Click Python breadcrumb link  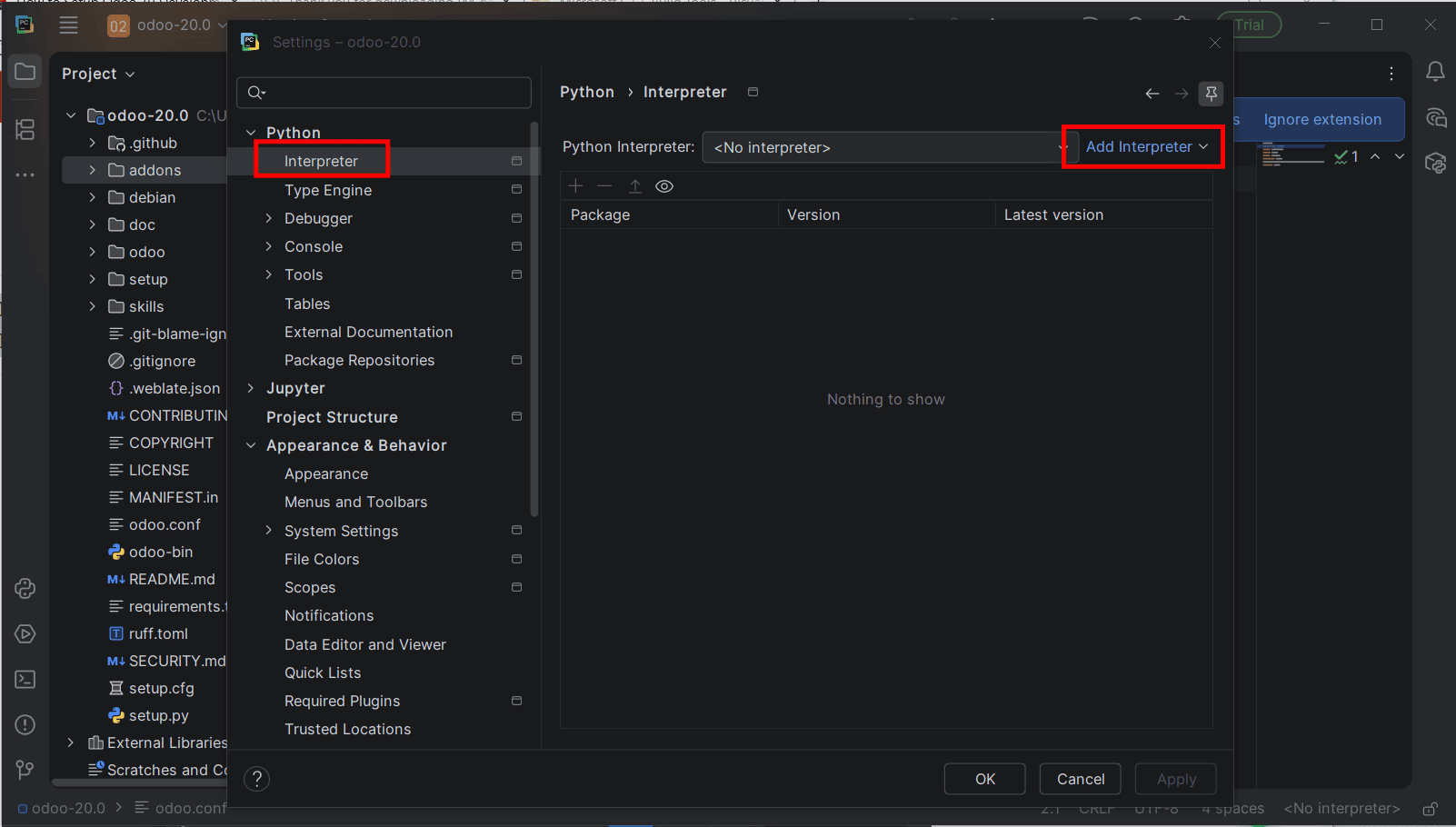point(587,92)
